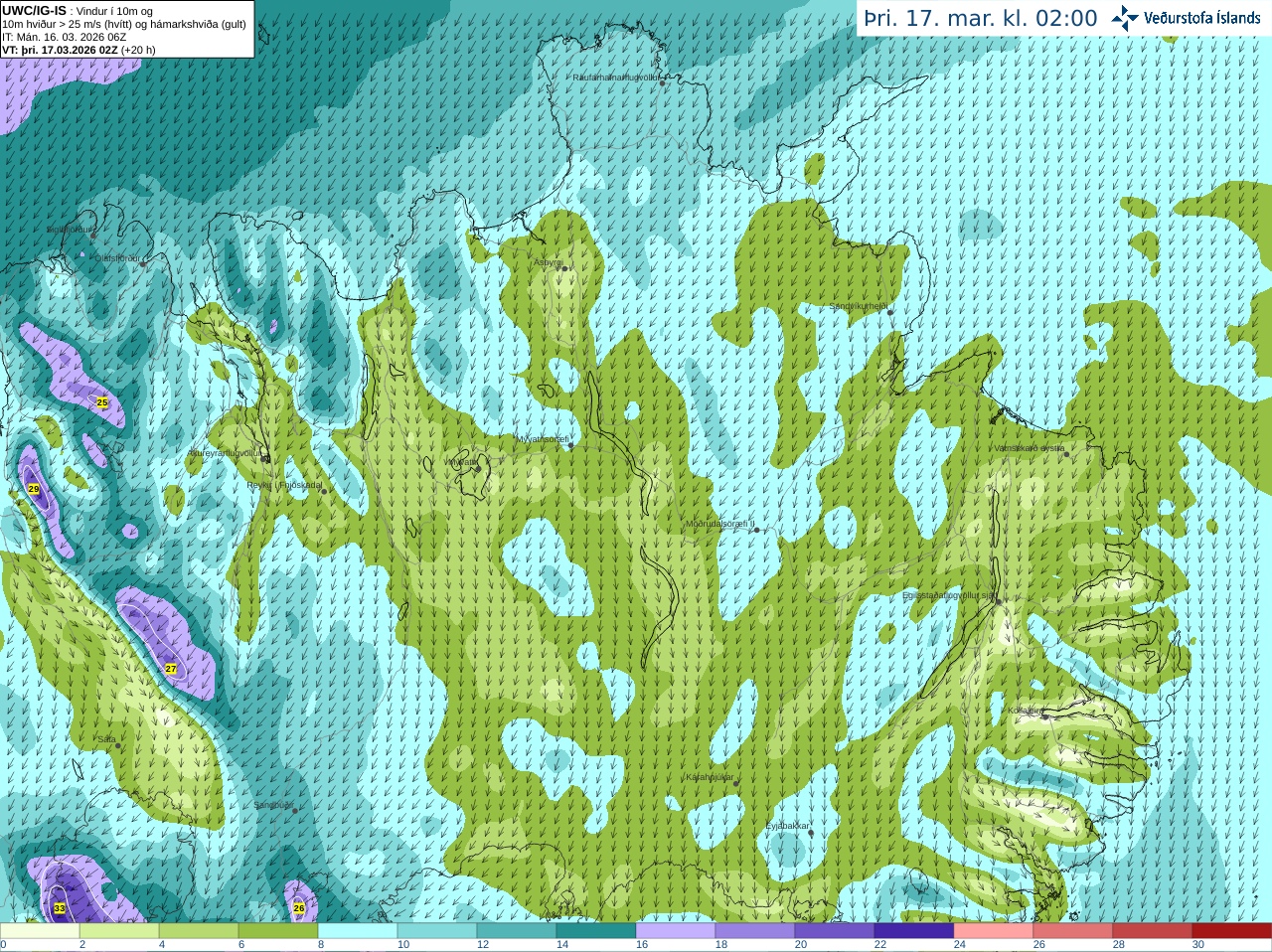This screenshot has height=952, width=1272.
Task: Click the legend scale number 16
Action: [x=642, y=945]
